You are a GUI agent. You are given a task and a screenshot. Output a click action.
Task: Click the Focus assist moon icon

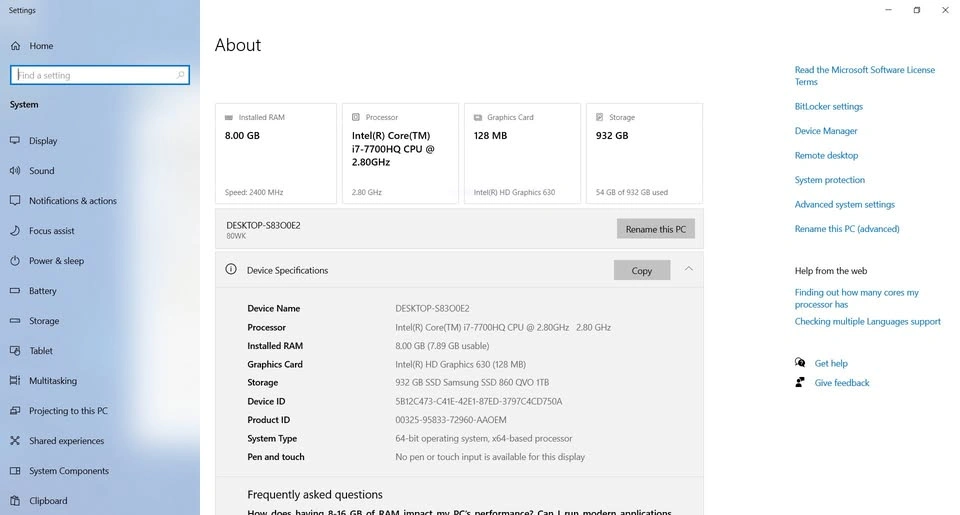point(15,231)
